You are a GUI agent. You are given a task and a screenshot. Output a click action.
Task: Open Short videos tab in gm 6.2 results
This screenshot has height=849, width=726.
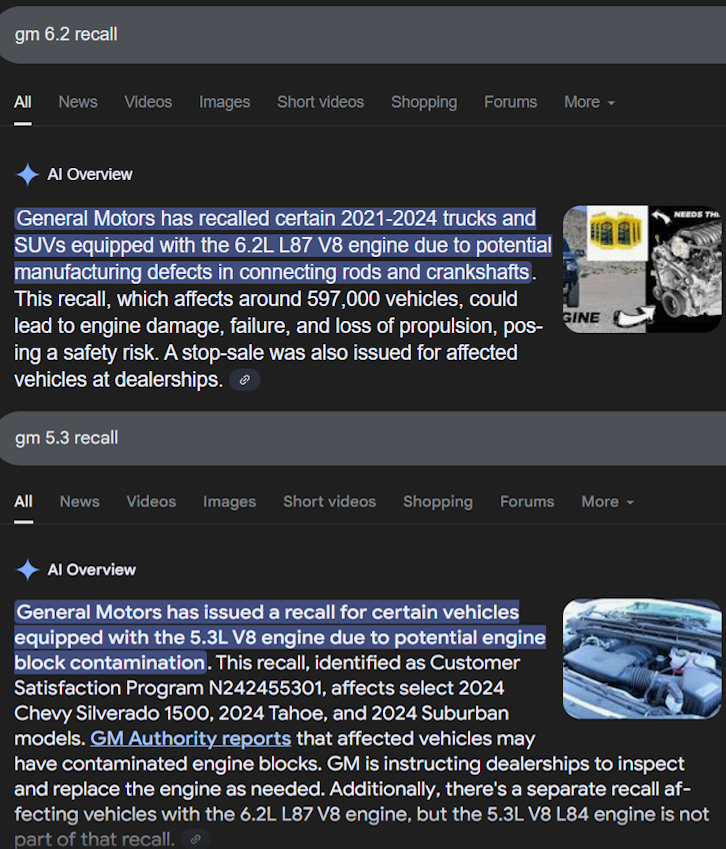(321, 102)
